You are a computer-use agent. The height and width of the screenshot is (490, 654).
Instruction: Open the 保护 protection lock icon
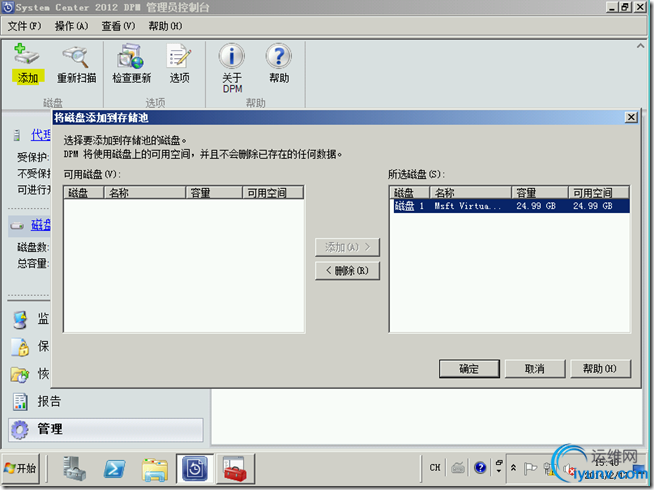click(20, 347)
